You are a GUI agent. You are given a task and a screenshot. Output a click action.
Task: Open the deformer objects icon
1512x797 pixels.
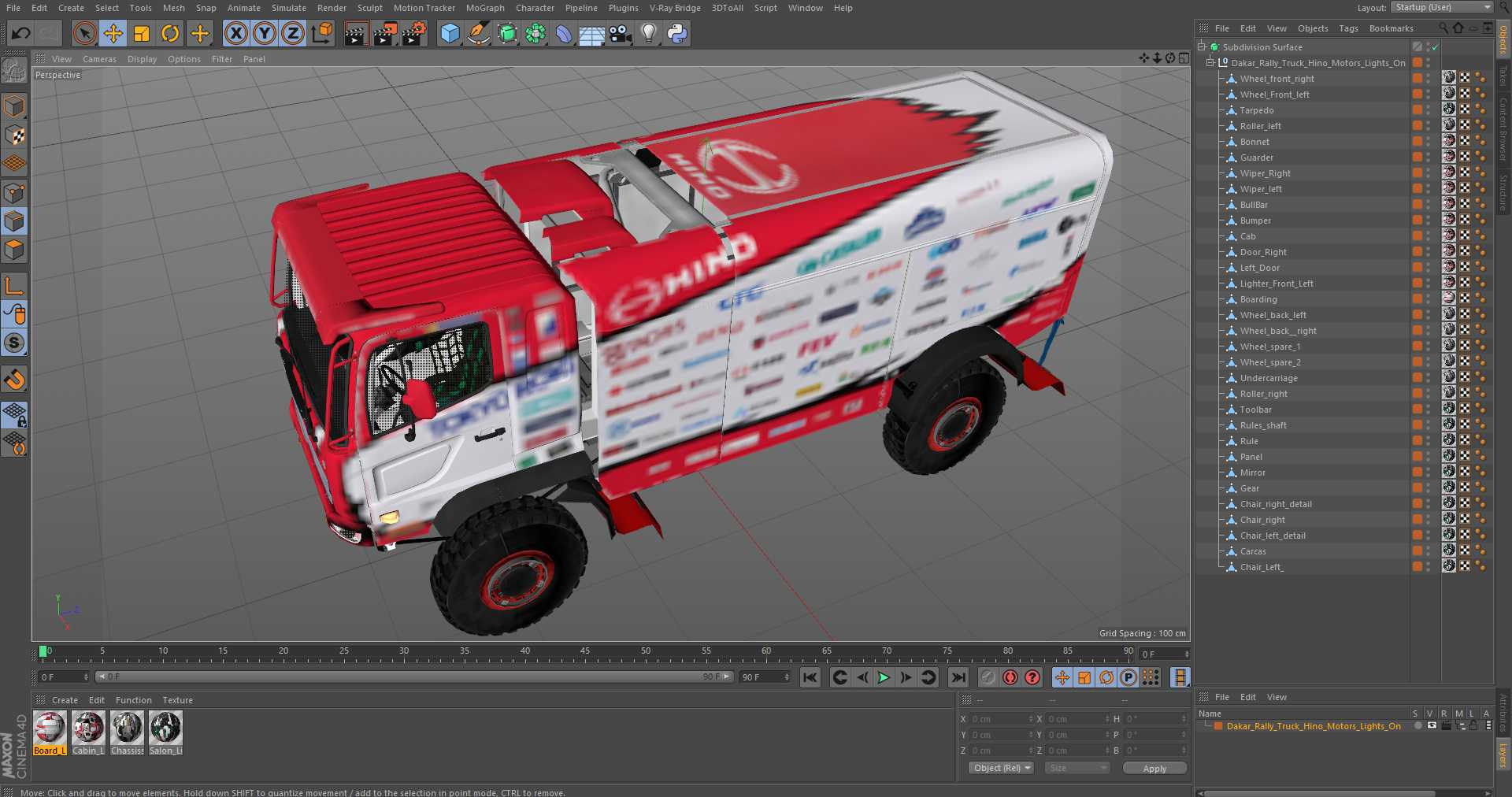[564, 33]
